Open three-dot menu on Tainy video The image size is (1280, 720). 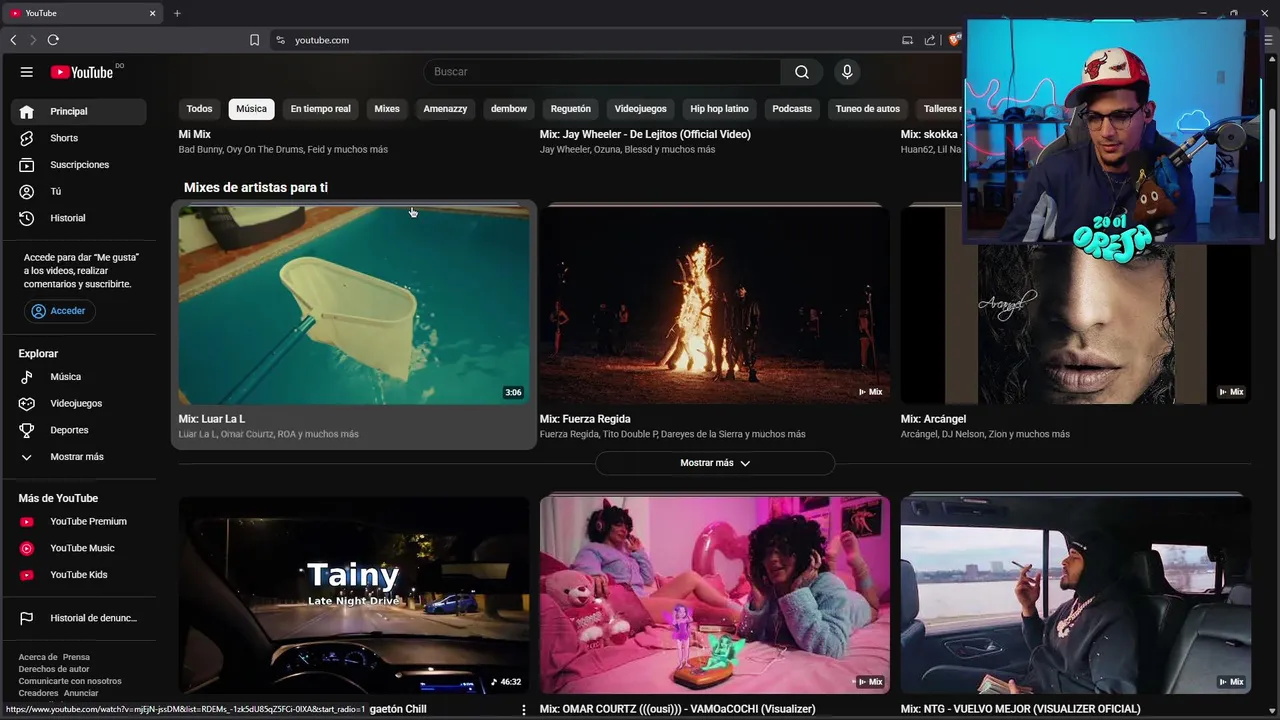[x=523, y=709]
